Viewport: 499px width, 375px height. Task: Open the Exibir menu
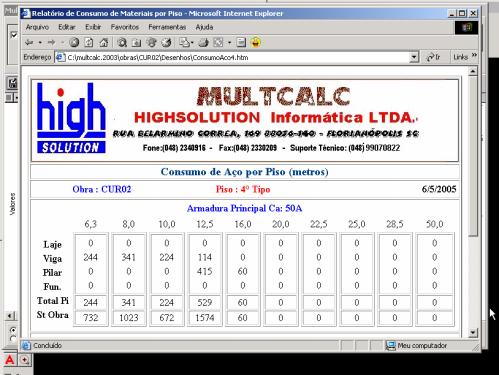pos(93,27)
